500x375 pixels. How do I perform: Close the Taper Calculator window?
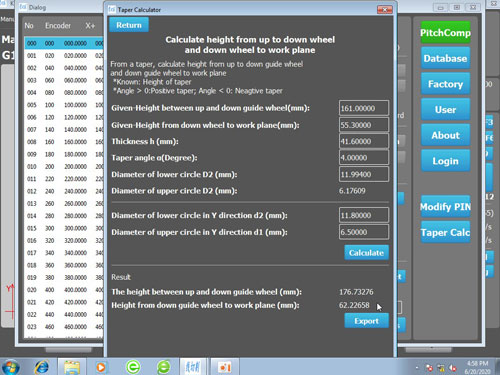point(384,10)
